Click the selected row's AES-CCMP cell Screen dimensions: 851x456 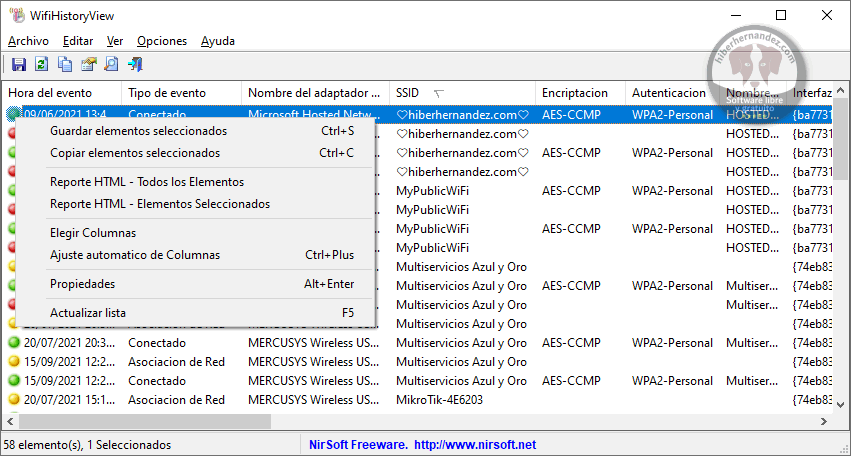pos(571,115)
